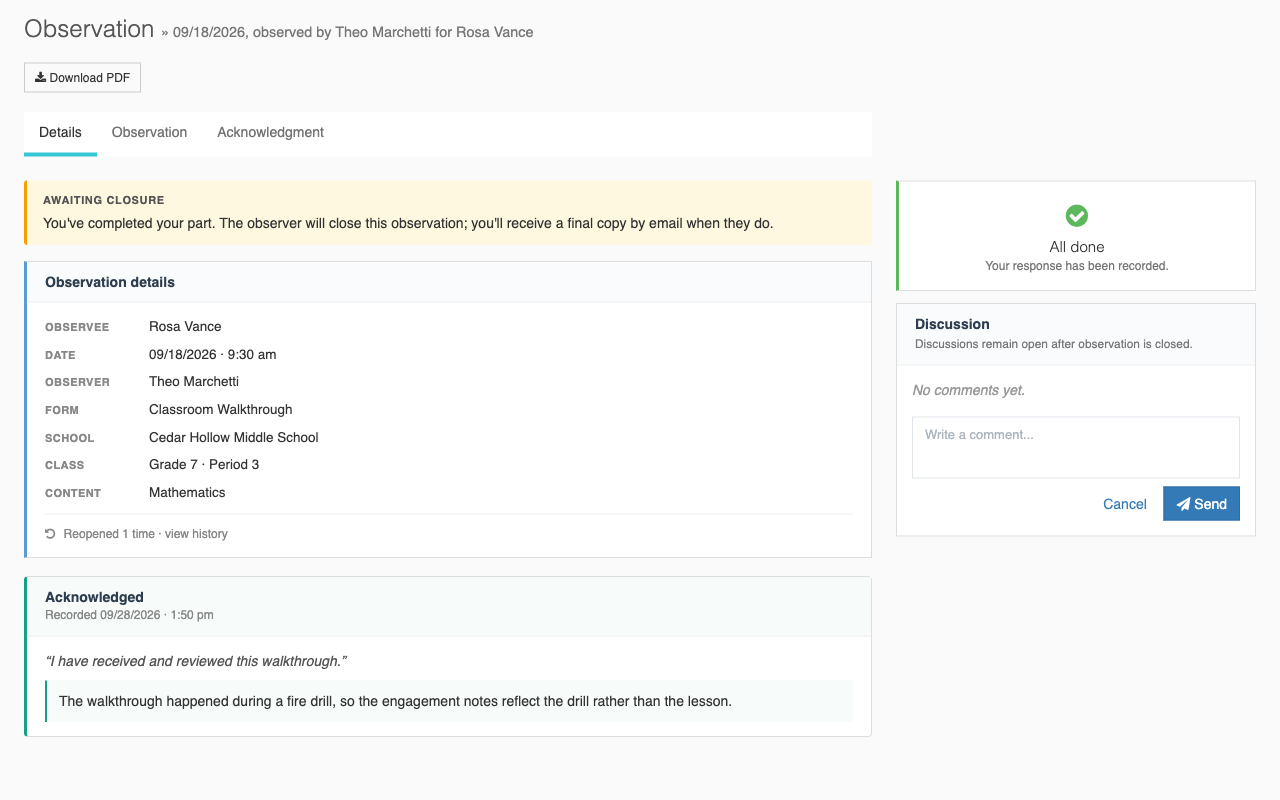Click the paper plane icon on Send
This screenshot has height=800, width=1280.
[x=1183, y=504]
